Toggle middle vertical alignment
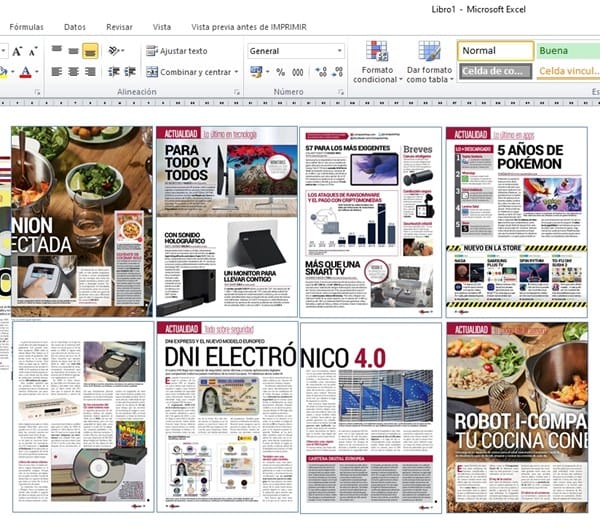Screen dimensions: 600x530 (x=73, y=50)
